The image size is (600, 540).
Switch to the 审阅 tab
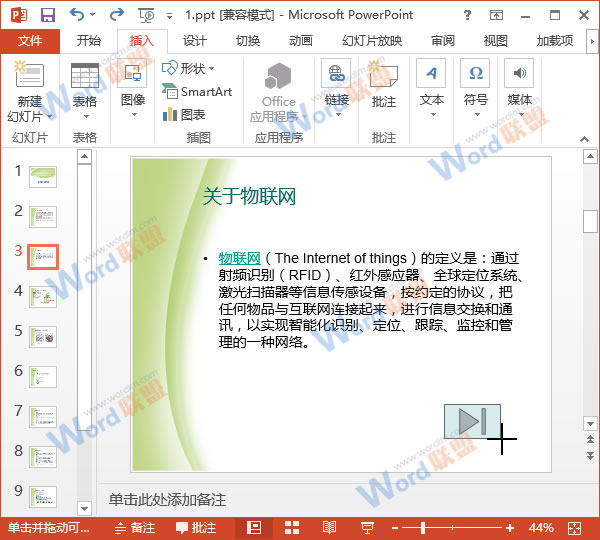[x=443, y=41]
